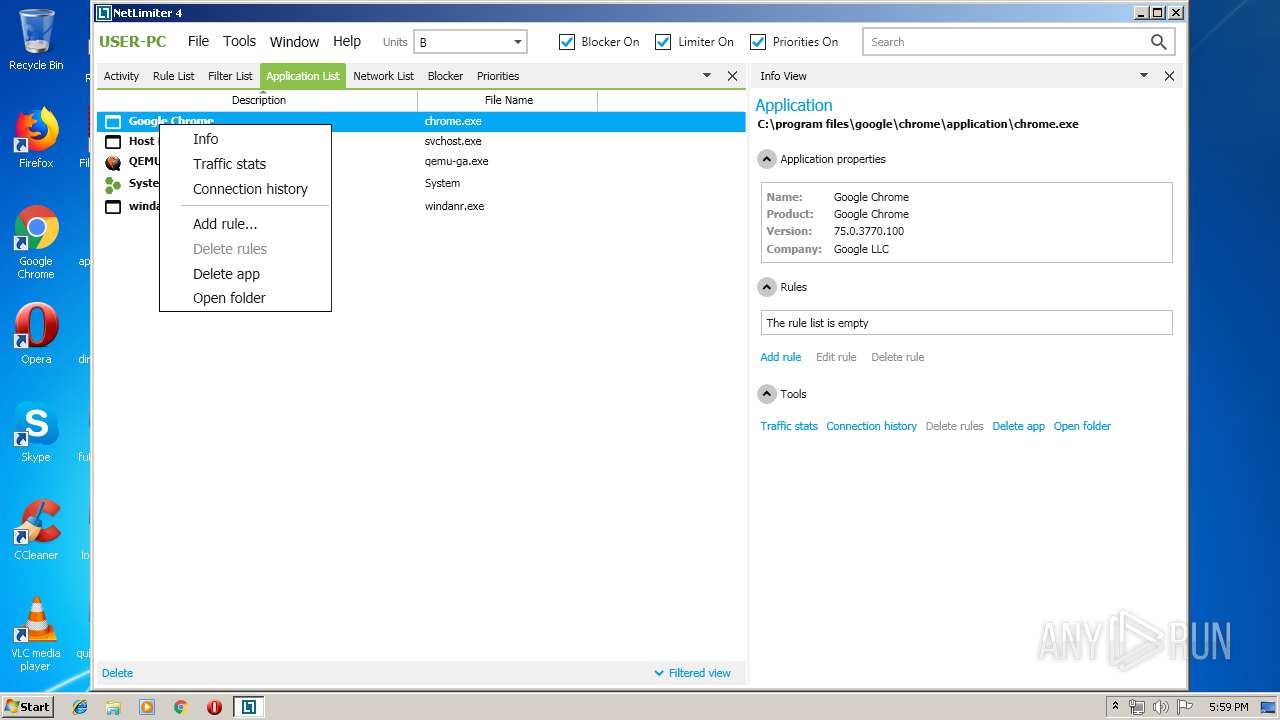Click the search magnifier icon
Viewport: 1280px width, 720px height.
point(1158,42)
